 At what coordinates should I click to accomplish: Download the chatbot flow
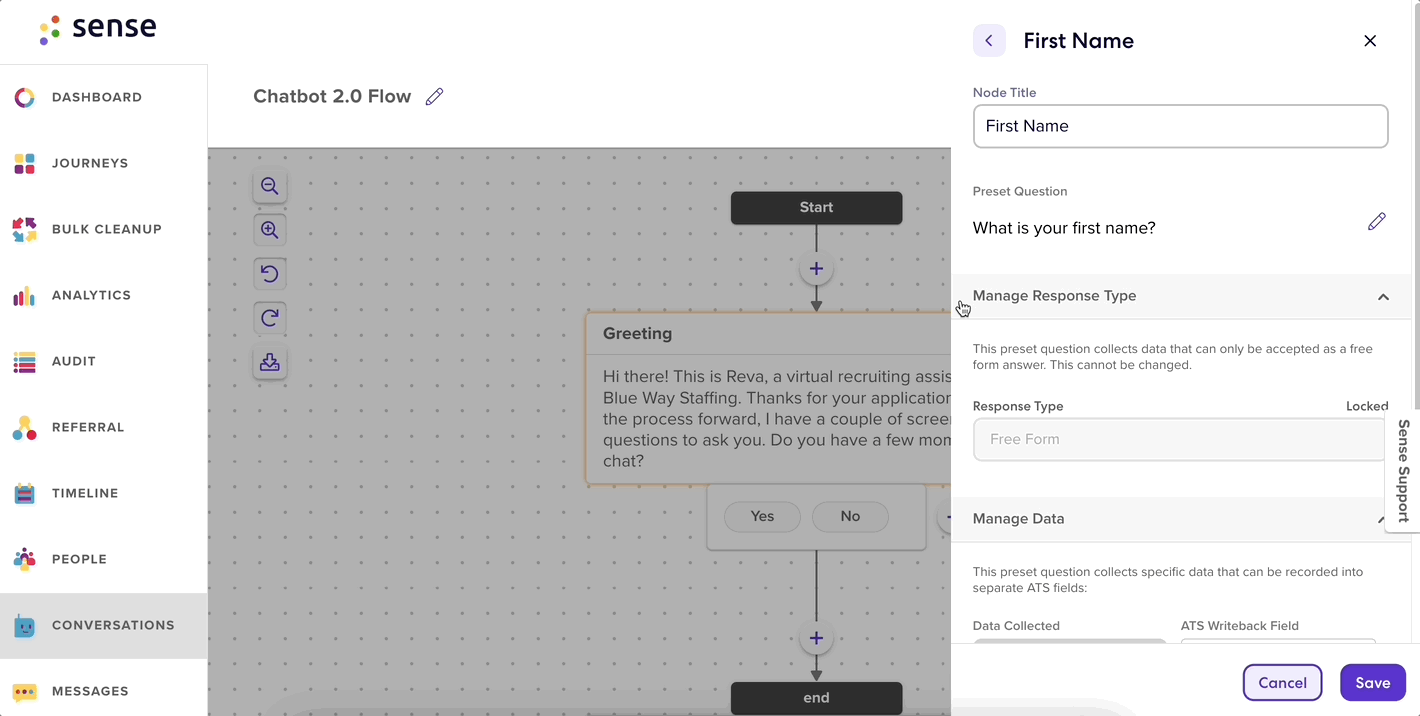(x=269, y=362)
